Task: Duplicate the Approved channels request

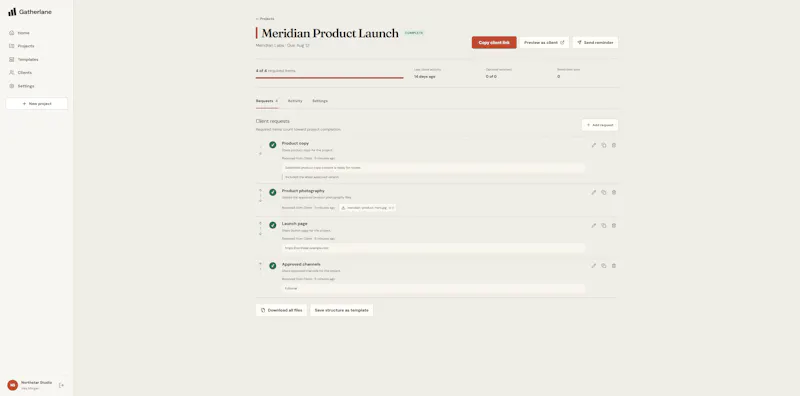Action: 604,266
